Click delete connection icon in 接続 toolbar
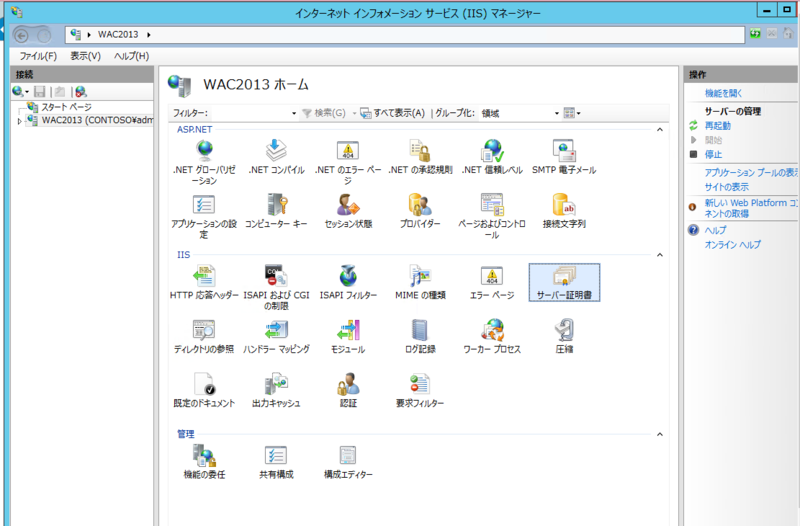800x526 pixels. tap(80, 91)
